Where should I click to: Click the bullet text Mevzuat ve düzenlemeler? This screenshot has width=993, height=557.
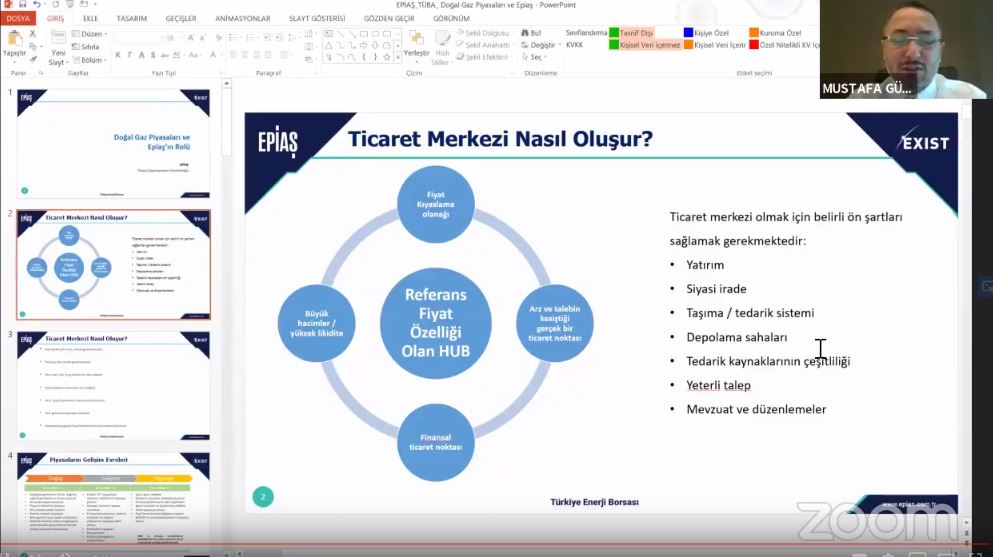click(x=756, y=409)
